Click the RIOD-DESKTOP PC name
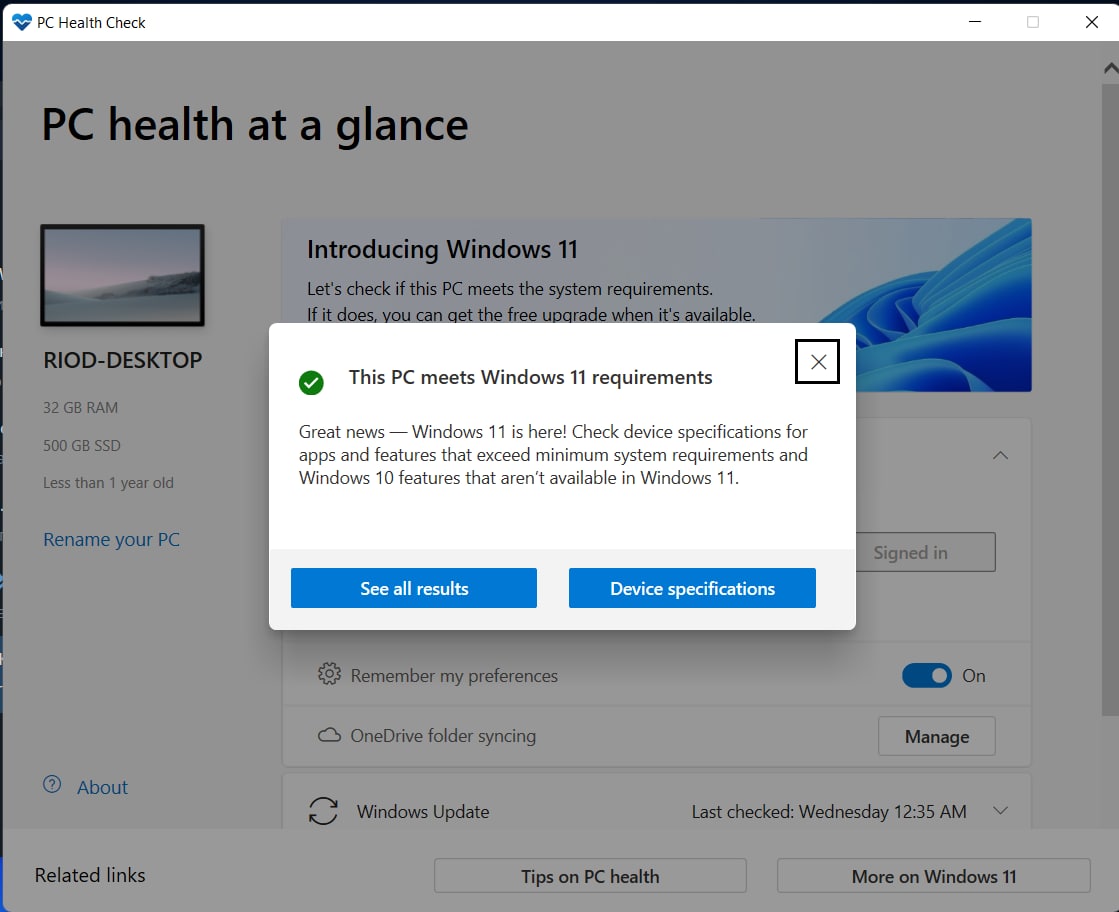This screenshot has width=1119, height=912. coord(123,360)
